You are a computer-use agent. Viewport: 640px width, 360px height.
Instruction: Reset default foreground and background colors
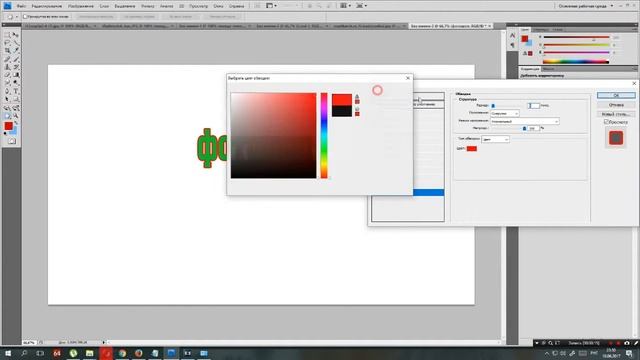[5, 133]
